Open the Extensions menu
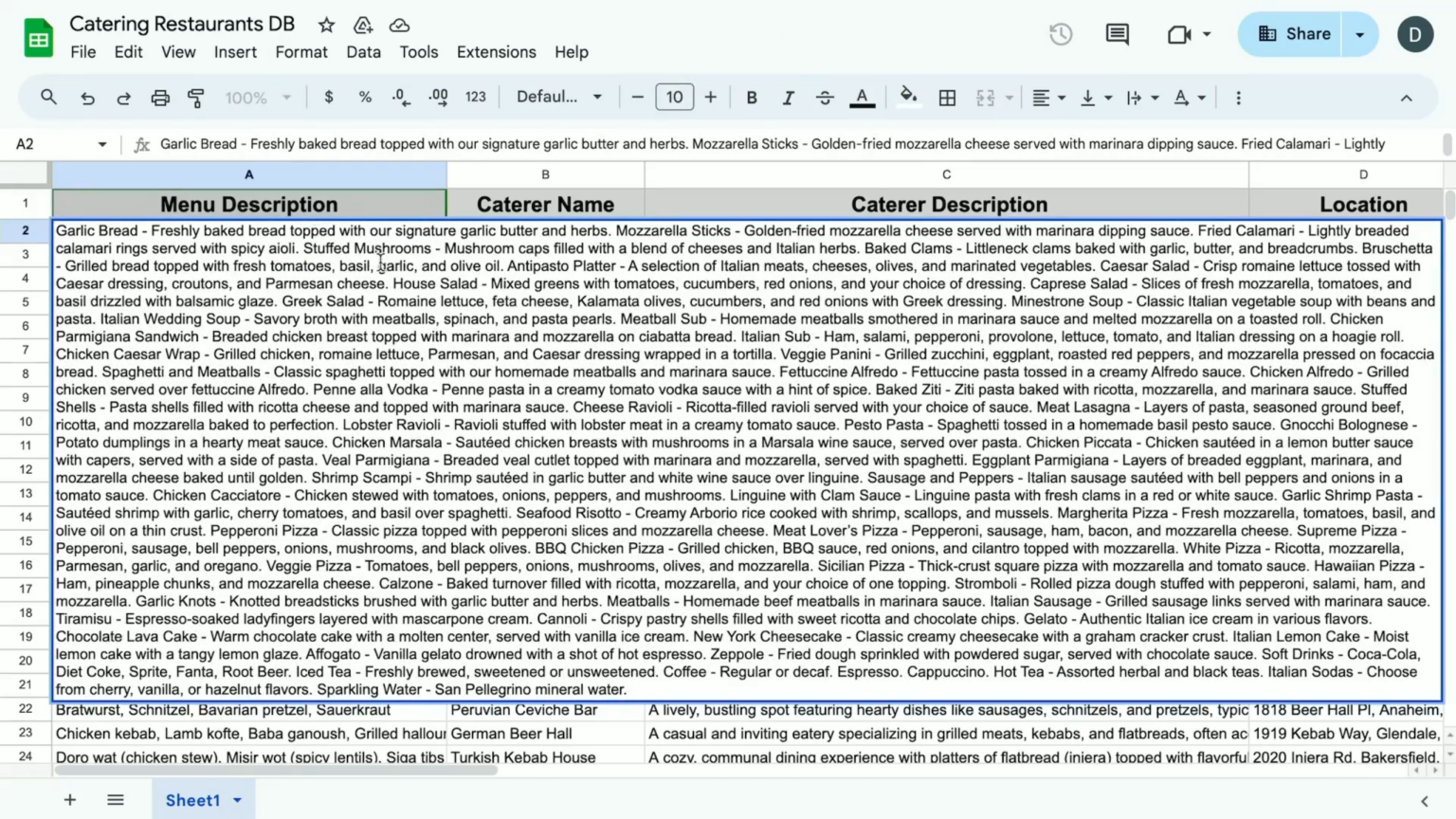The image size is (1456, 819). (496, 52)
